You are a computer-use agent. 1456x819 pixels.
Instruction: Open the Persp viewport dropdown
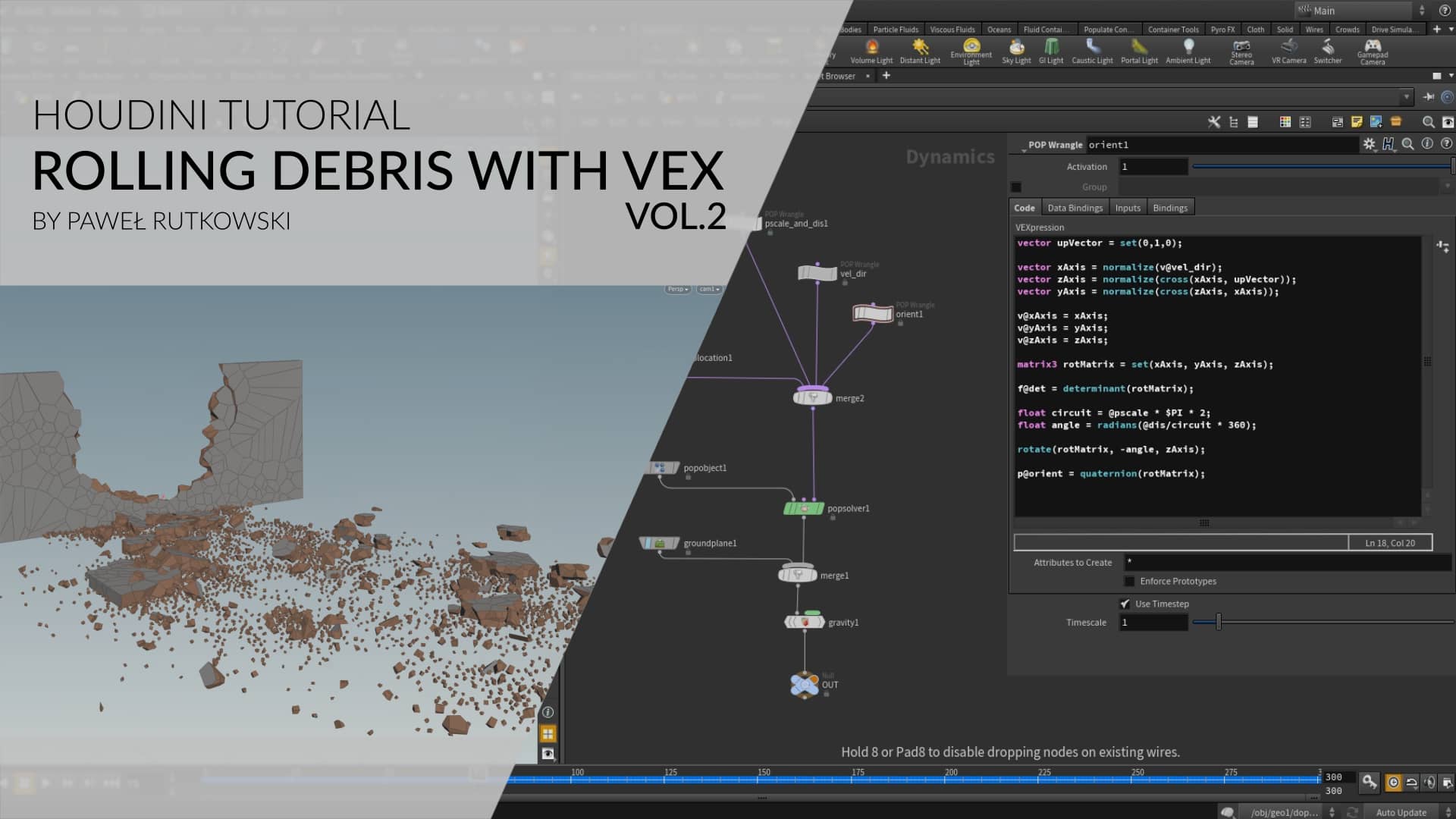coord(677,289)
